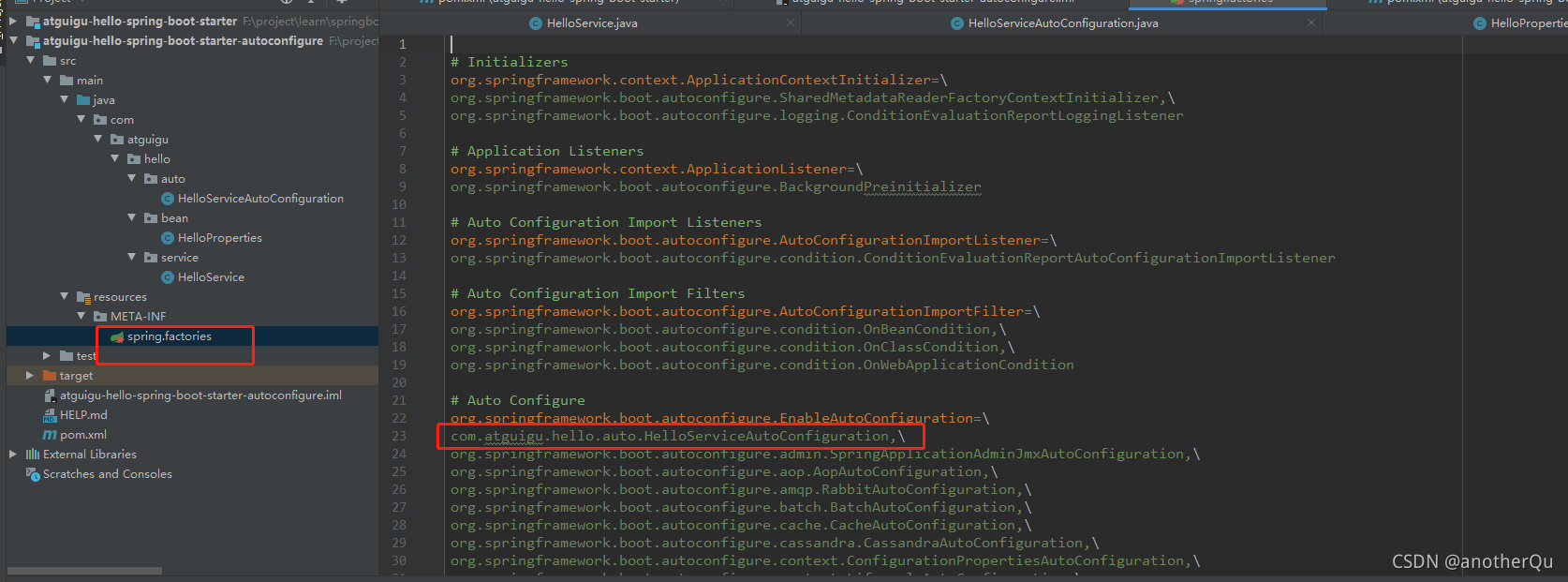This screenshot has height=582, width=1568.
Task: Click the pom.xml Maven file icon
Action: click(x=50, y=434)
